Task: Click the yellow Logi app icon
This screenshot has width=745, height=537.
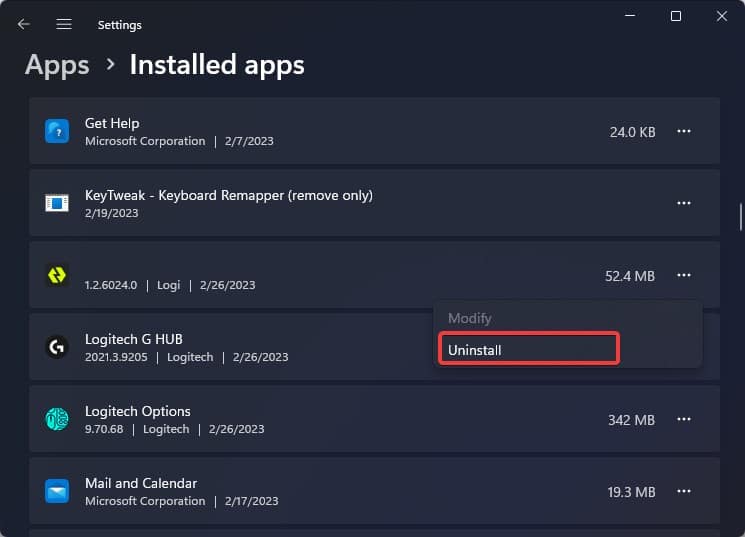Action: (57, 275)
